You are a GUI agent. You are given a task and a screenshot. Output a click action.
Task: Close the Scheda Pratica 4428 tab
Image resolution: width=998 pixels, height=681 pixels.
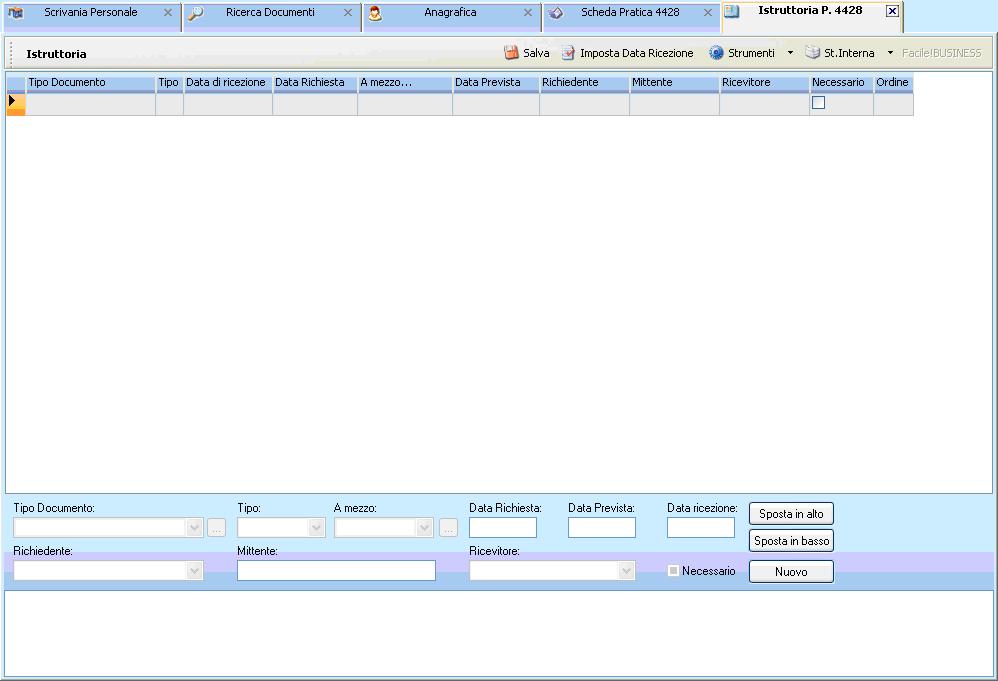707,12
